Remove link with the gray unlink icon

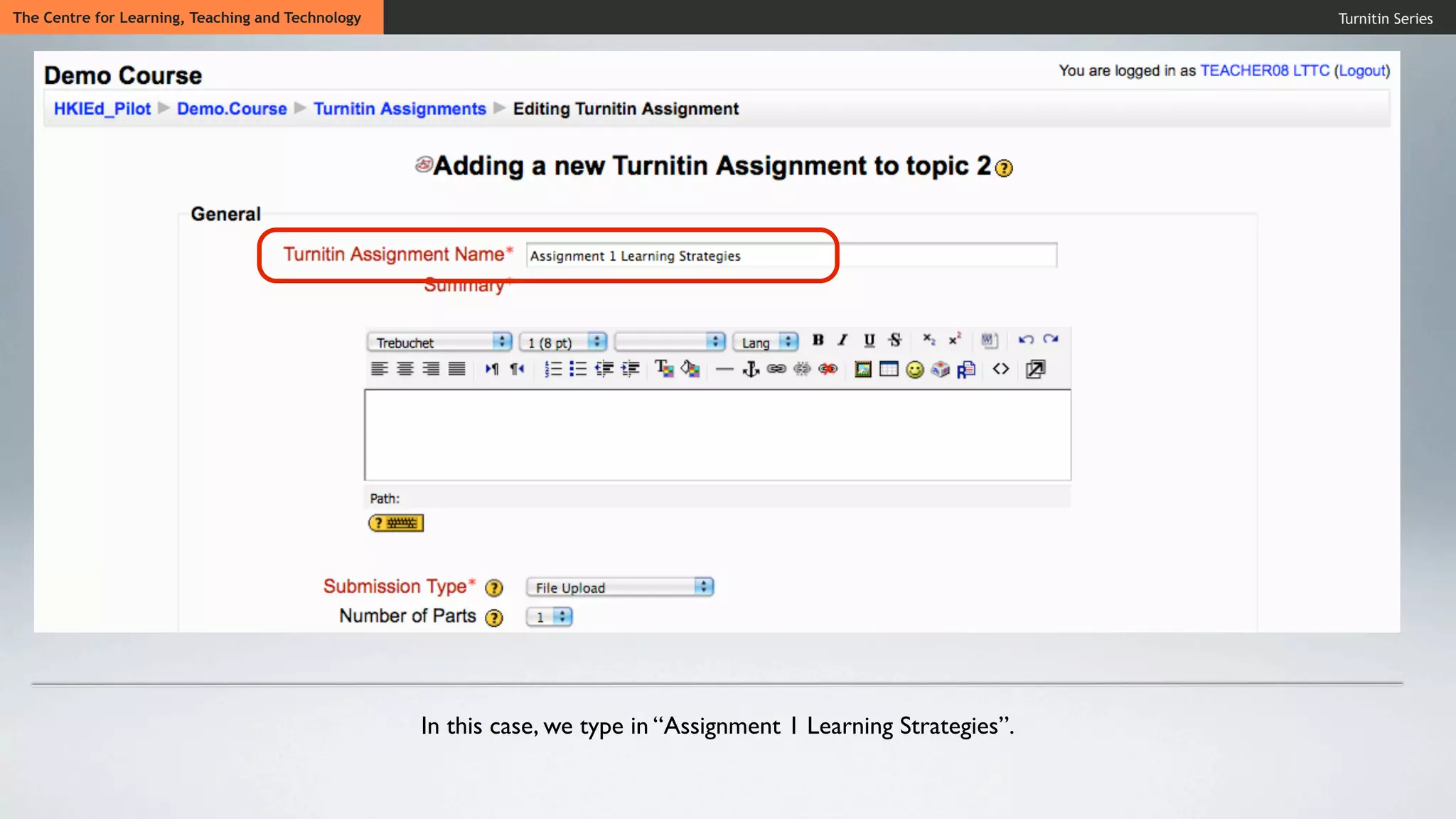coord(802,368)
